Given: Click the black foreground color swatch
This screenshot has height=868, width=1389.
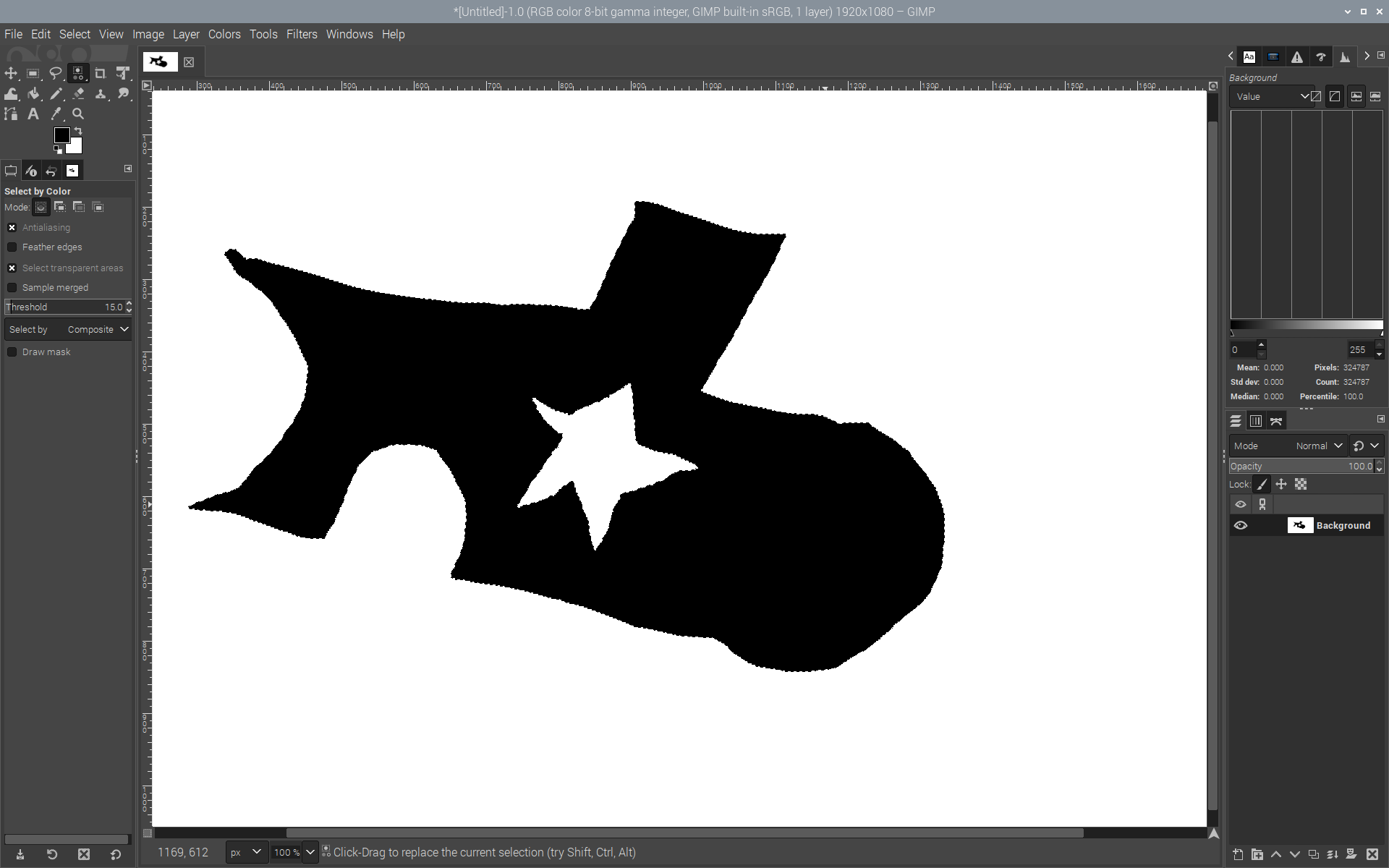Looking at the screenshot, I should pos(61,135).
